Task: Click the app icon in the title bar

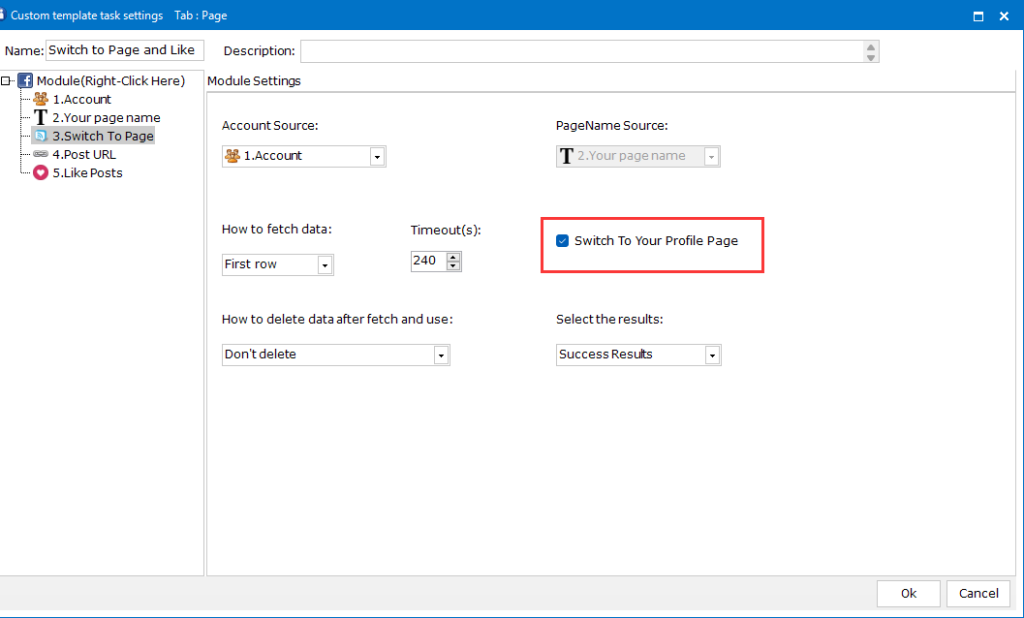Action: click(2, 15)
